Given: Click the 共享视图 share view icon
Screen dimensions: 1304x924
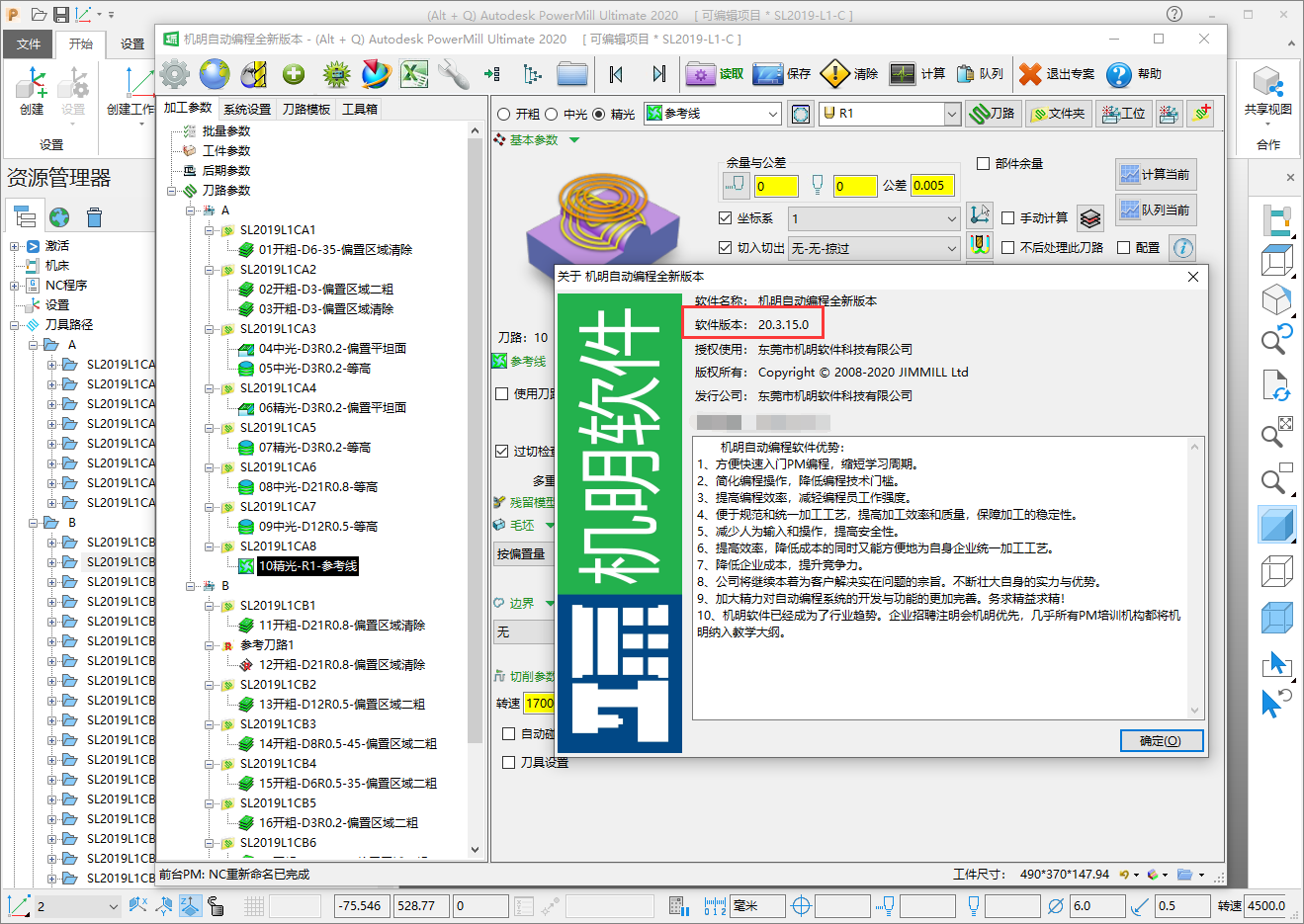Looking at the screenshot, I should coord(1267,92).
